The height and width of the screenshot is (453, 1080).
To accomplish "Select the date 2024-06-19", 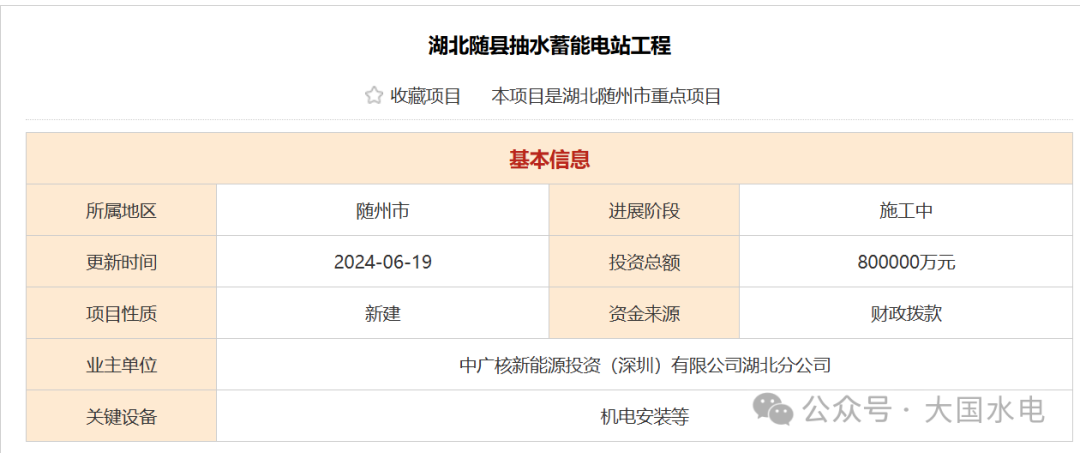I will click(382, 262).
